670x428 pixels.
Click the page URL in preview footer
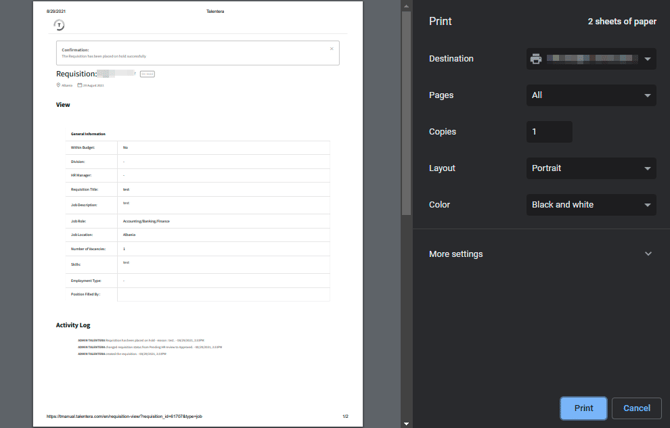124,416
